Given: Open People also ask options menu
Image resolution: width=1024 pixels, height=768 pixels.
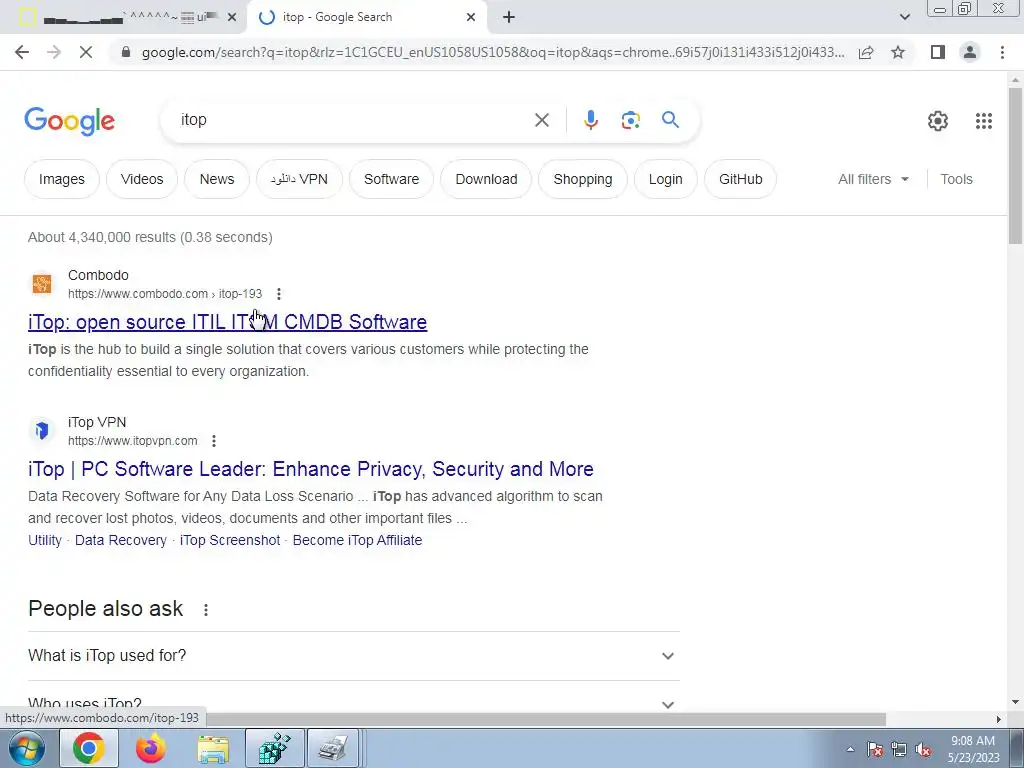Looking at the screenshot, I should click(206, 610).
